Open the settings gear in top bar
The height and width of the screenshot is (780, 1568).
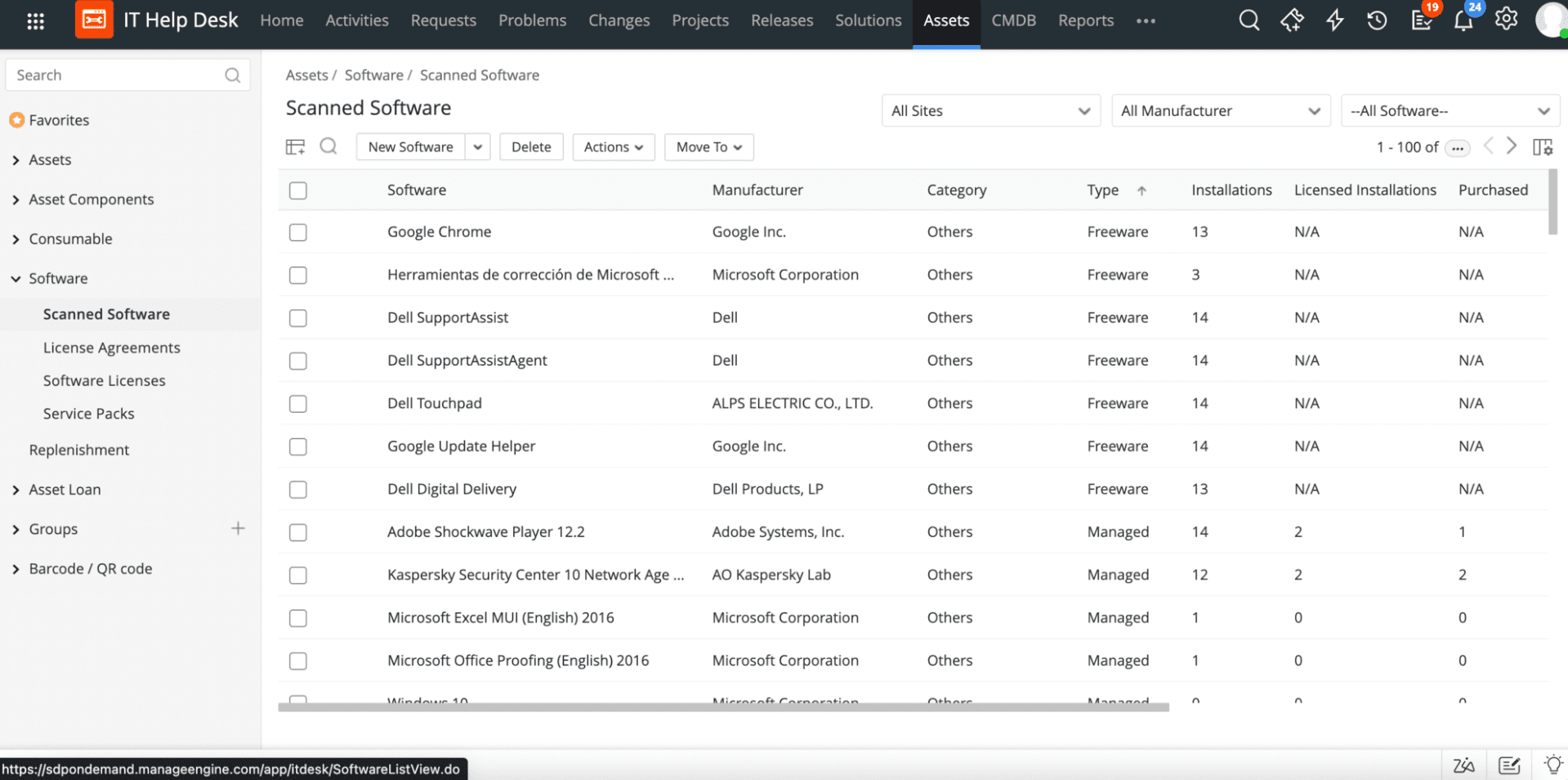1506,20
